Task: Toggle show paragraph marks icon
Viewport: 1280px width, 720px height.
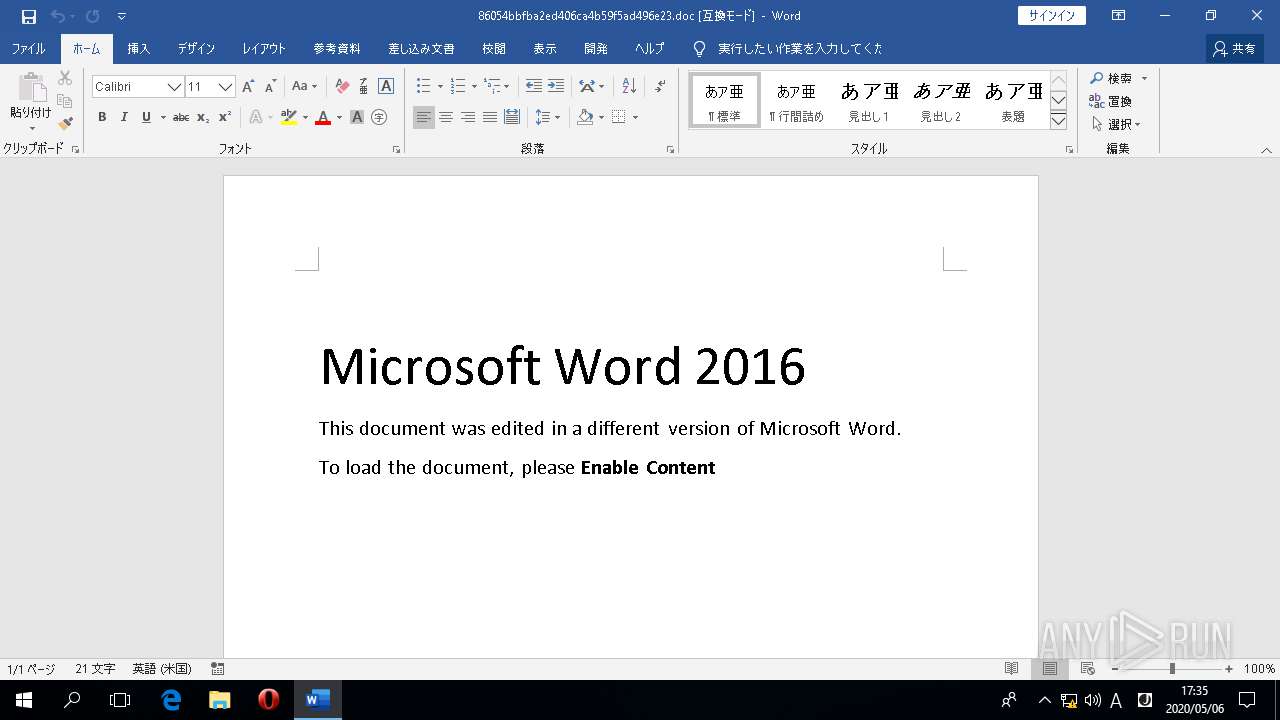Action: tap(660, 86)
